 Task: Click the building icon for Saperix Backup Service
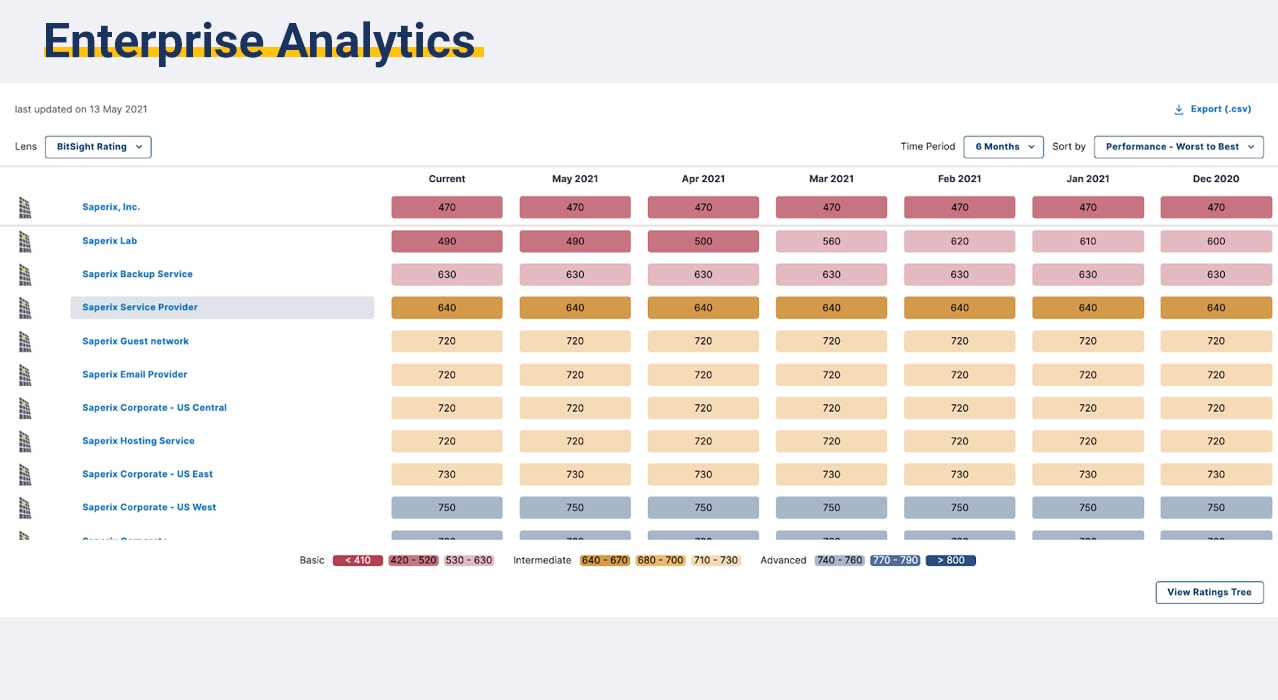(25, 274)
